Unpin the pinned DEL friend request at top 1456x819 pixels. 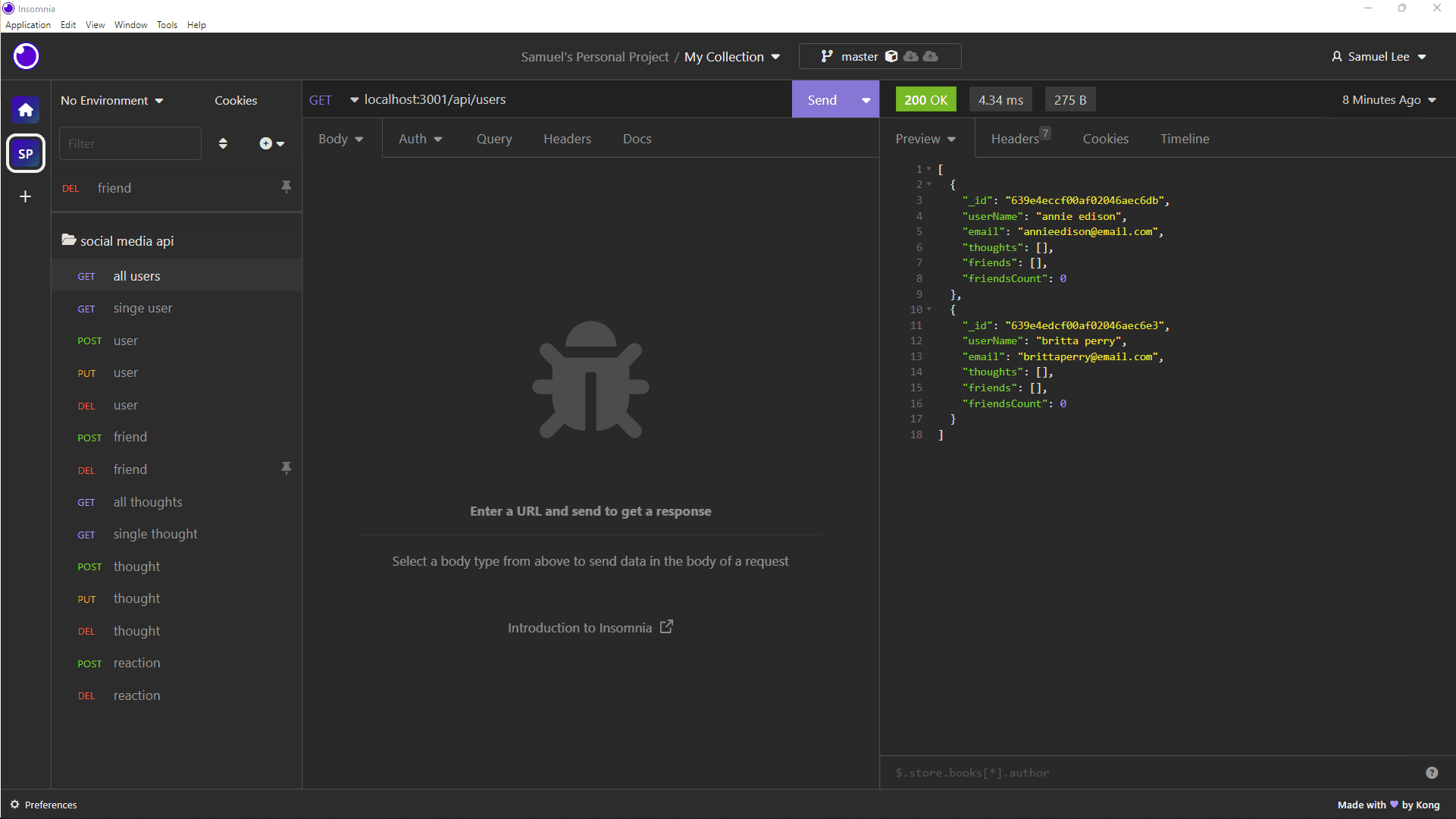click(286, 187)
